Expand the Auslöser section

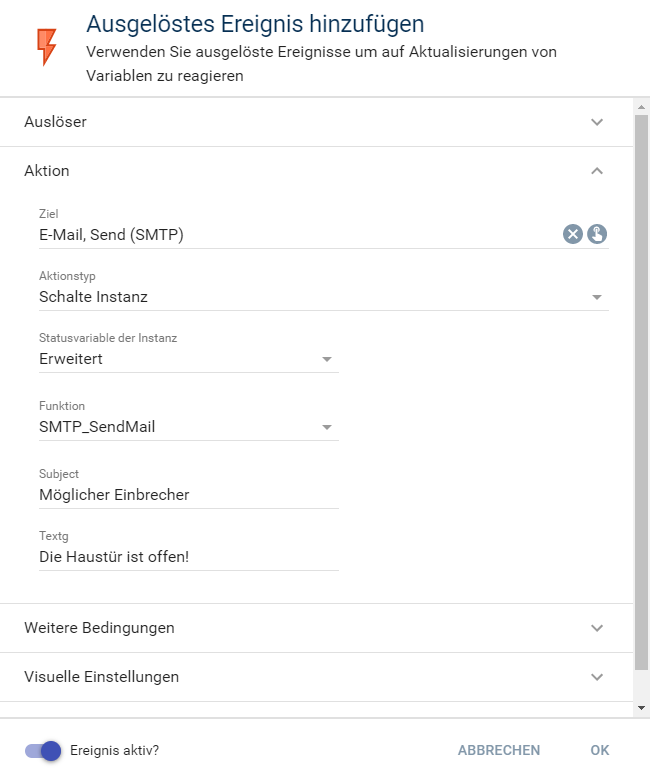click(x=597, y=122)
